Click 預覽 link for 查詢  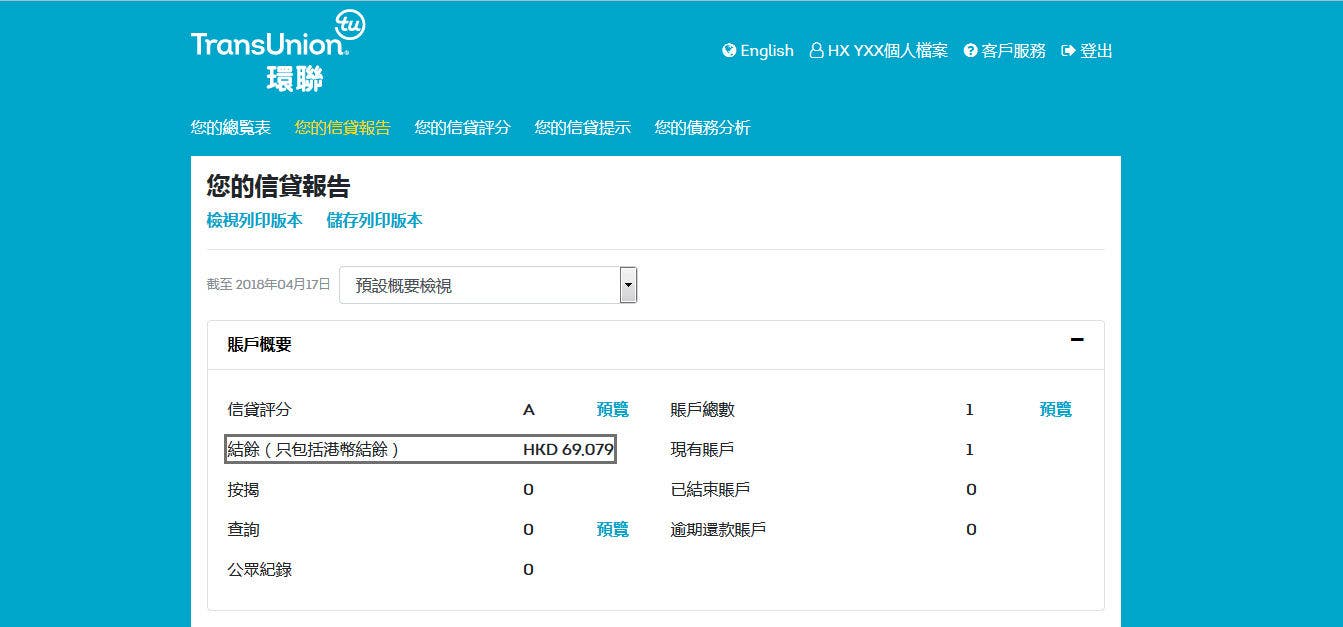613,529
